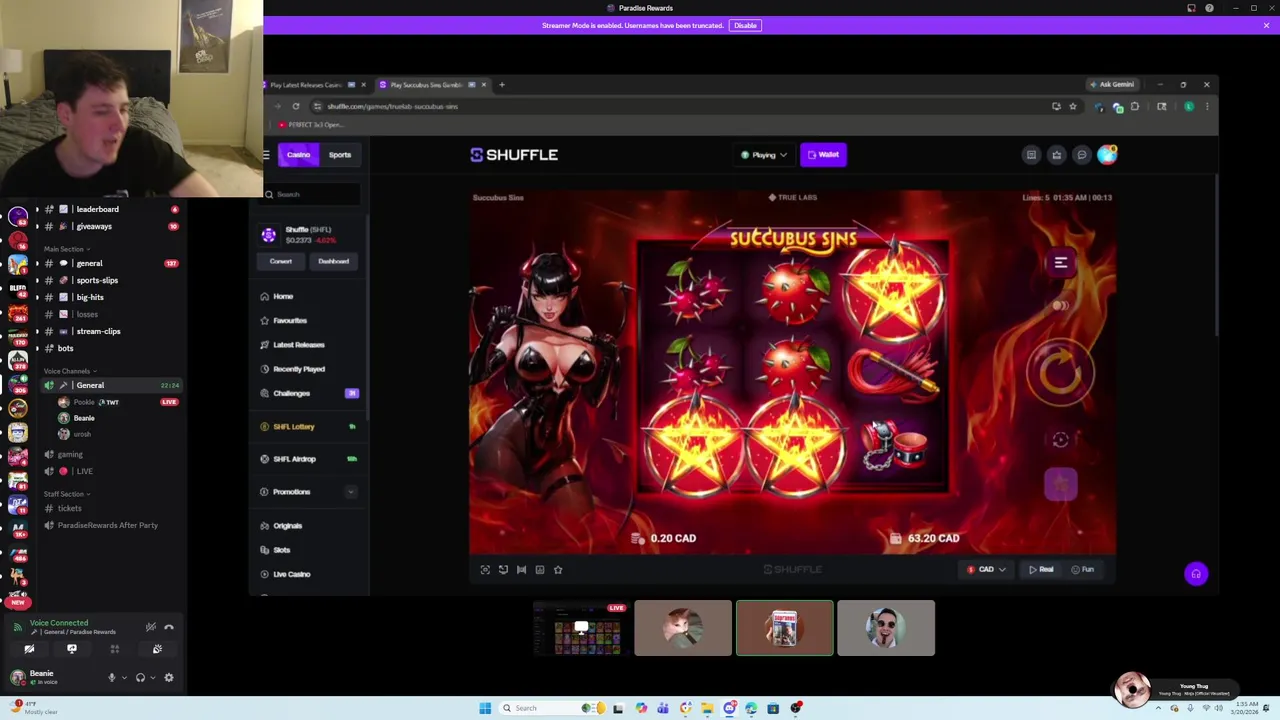
Task: Open Slots category in sidebar
Action: point(282,550)
